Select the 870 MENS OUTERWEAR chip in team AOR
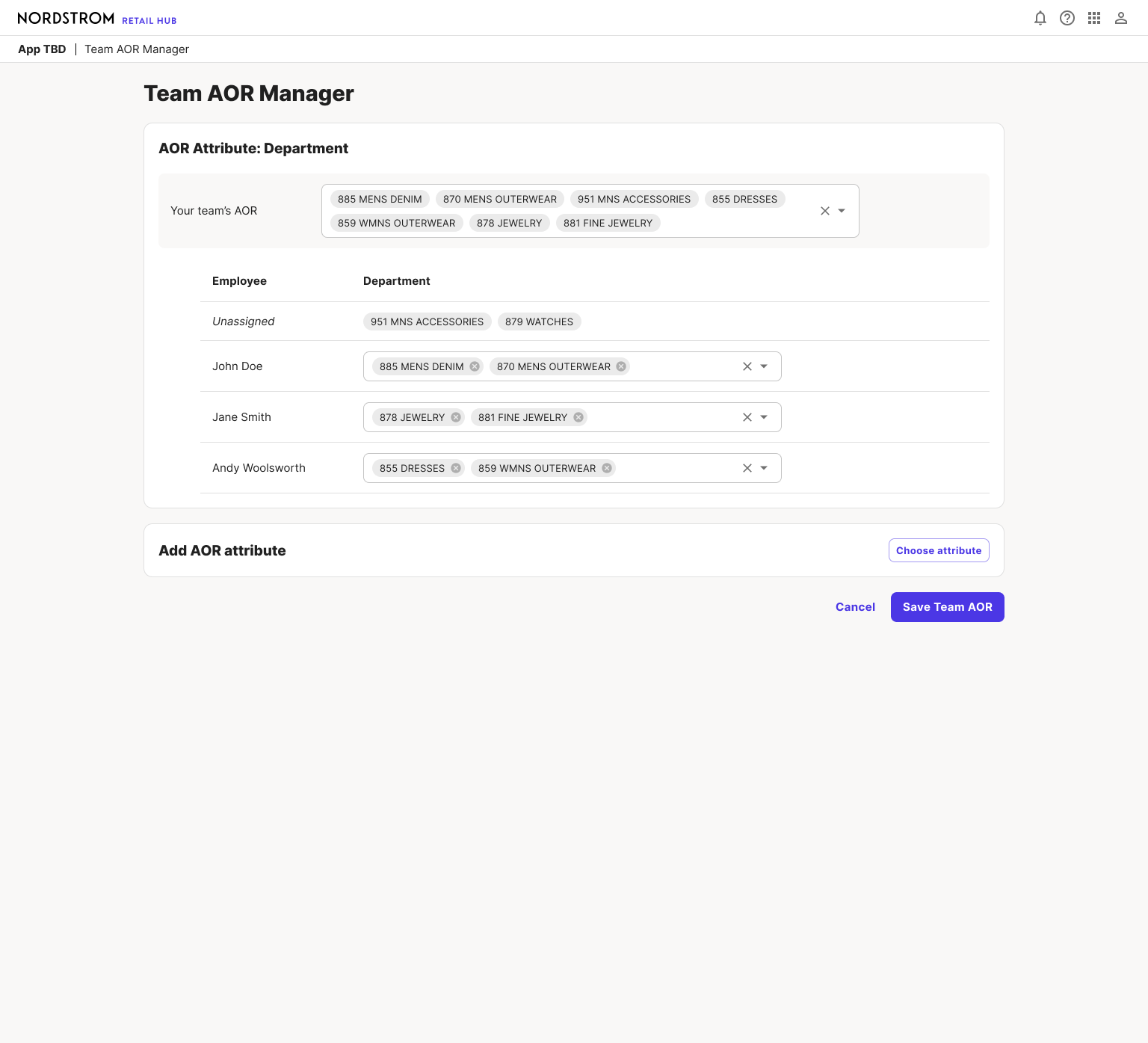The width and height of the screenshot is (1148, 1043). 500,199
